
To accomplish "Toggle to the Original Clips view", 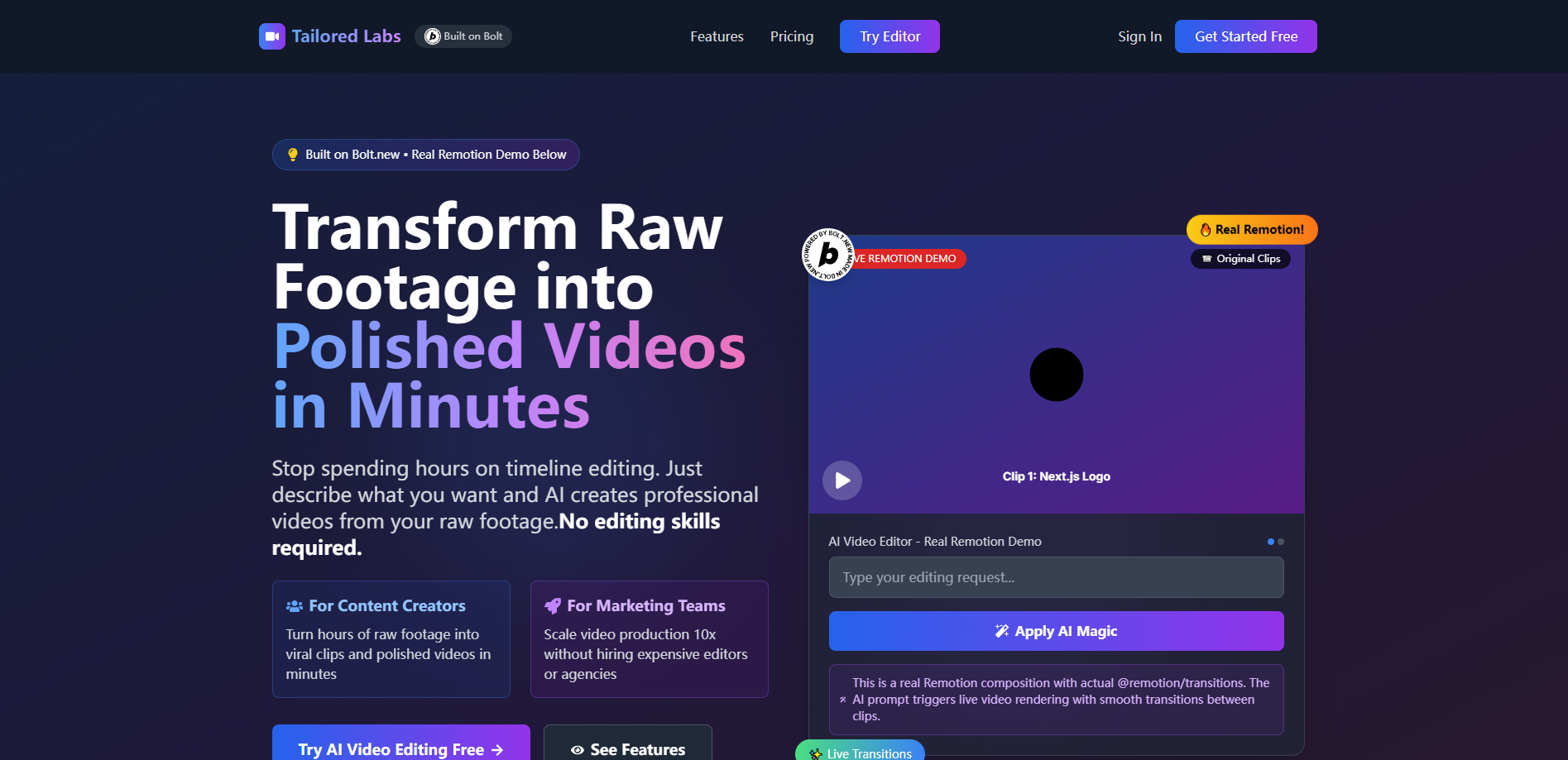I will (1240, 258).
